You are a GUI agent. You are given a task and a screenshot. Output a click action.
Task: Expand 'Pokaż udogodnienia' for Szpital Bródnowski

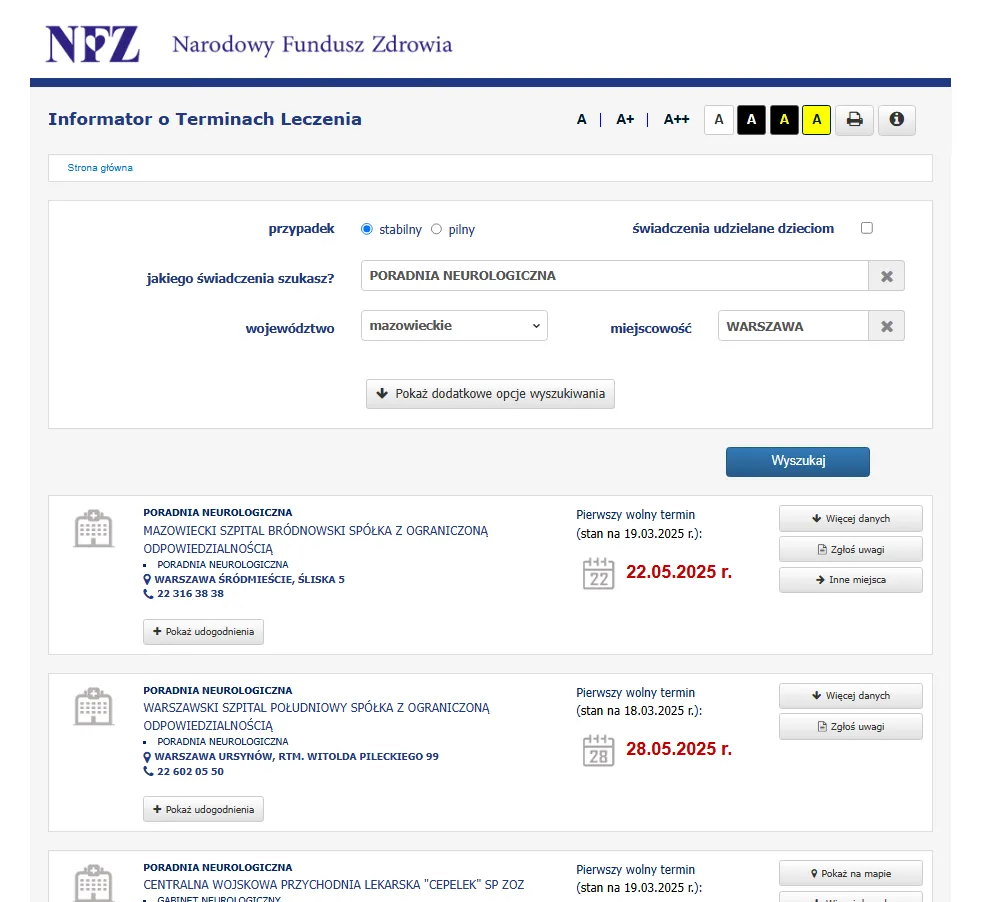pyautogui.click(x=203, y=632)
